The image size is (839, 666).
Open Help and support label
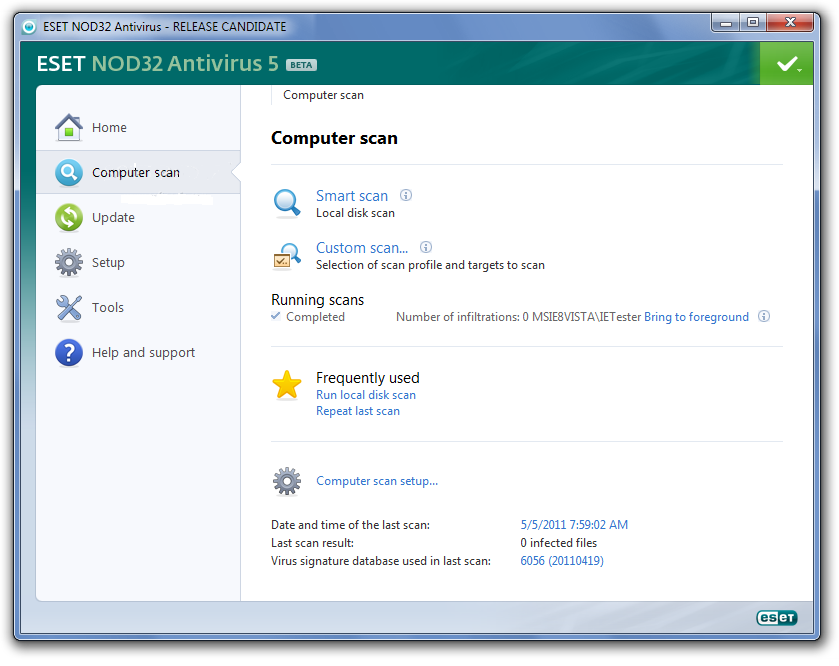point(143,353)
